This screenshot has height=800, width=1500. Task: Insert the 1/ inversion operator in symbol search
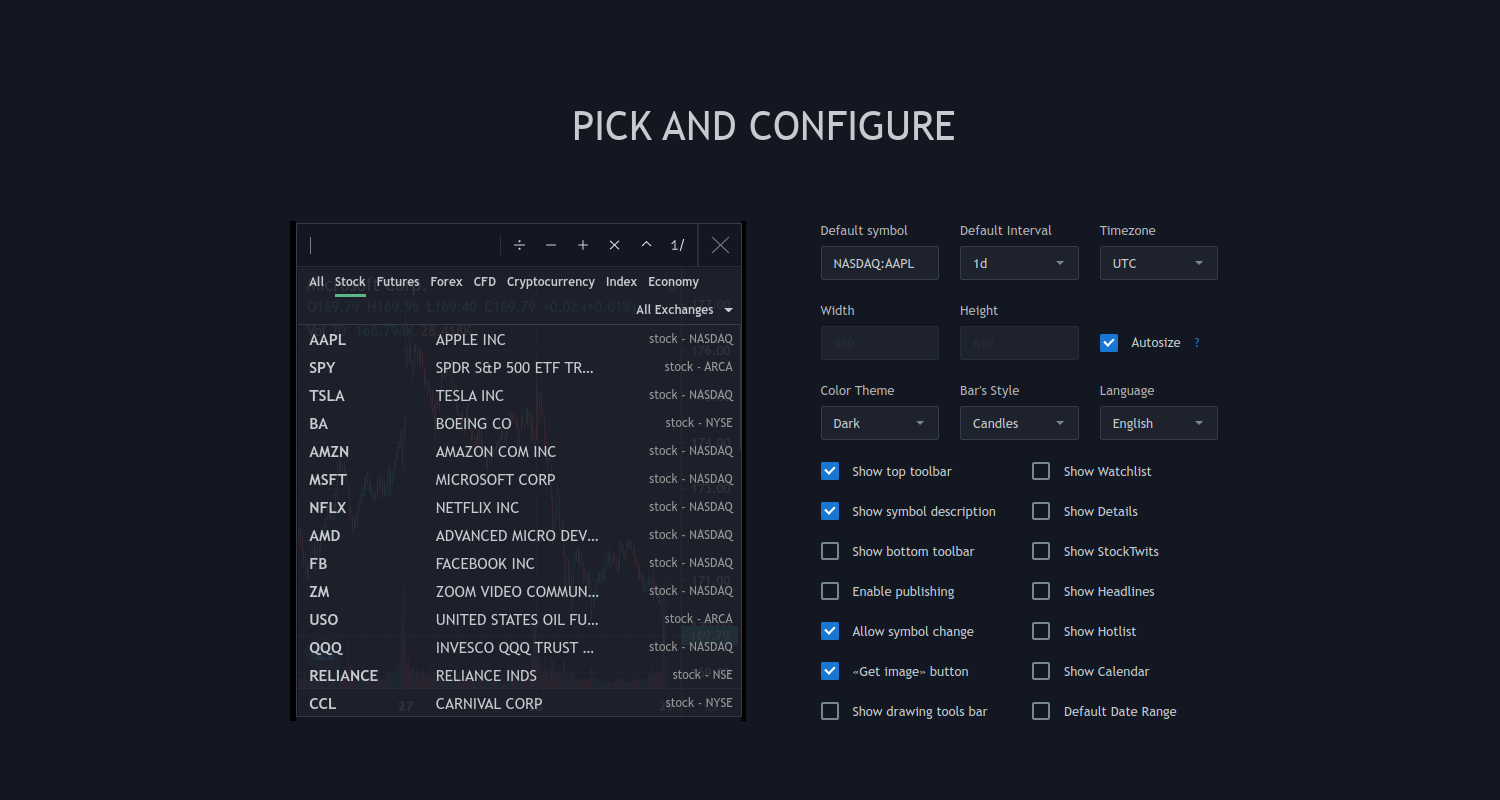tap(677, 245)
